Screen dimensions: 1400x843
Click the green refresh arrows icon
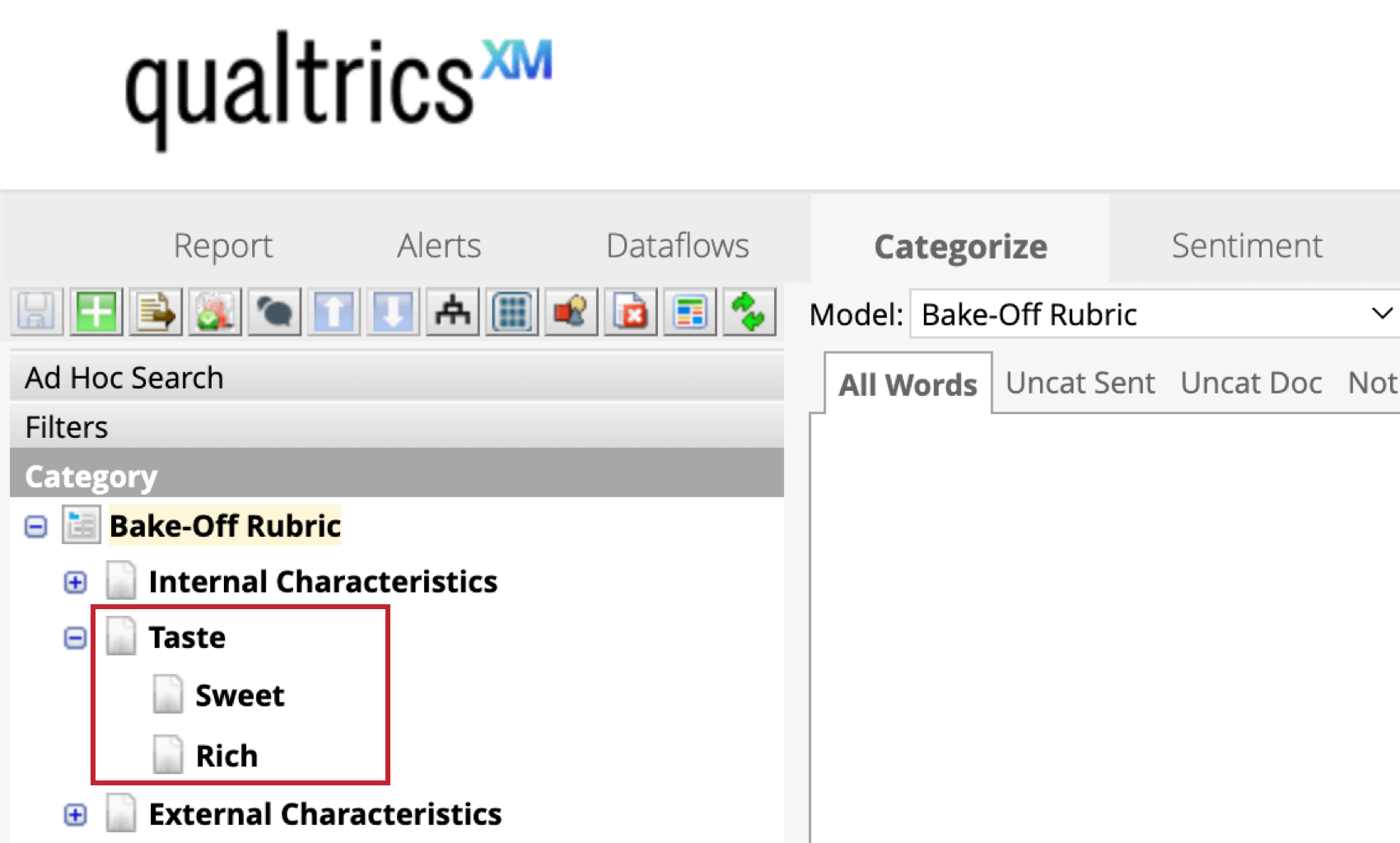(749, 311)
